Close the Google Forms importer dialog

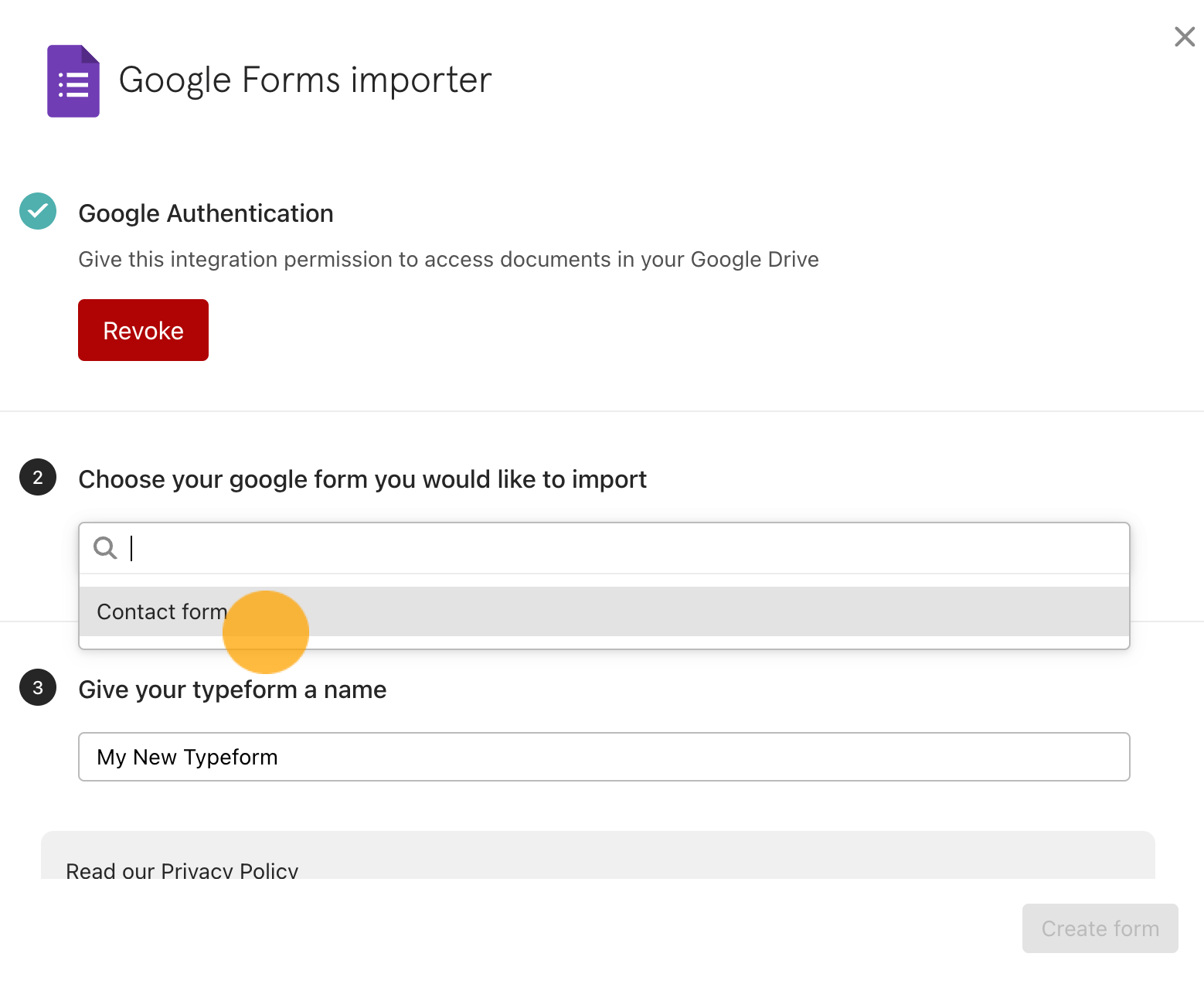click(x=1184, y=36)
